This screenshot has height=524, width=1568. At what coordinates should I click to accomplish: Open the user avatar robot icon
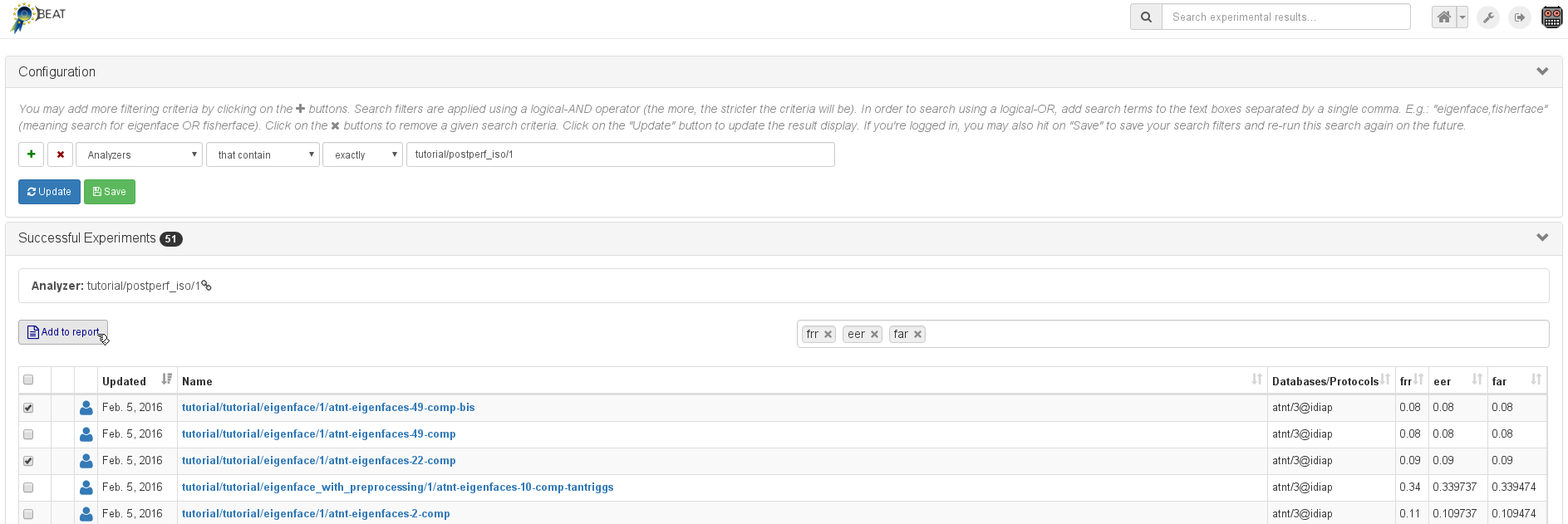(x=1551, y=17)
